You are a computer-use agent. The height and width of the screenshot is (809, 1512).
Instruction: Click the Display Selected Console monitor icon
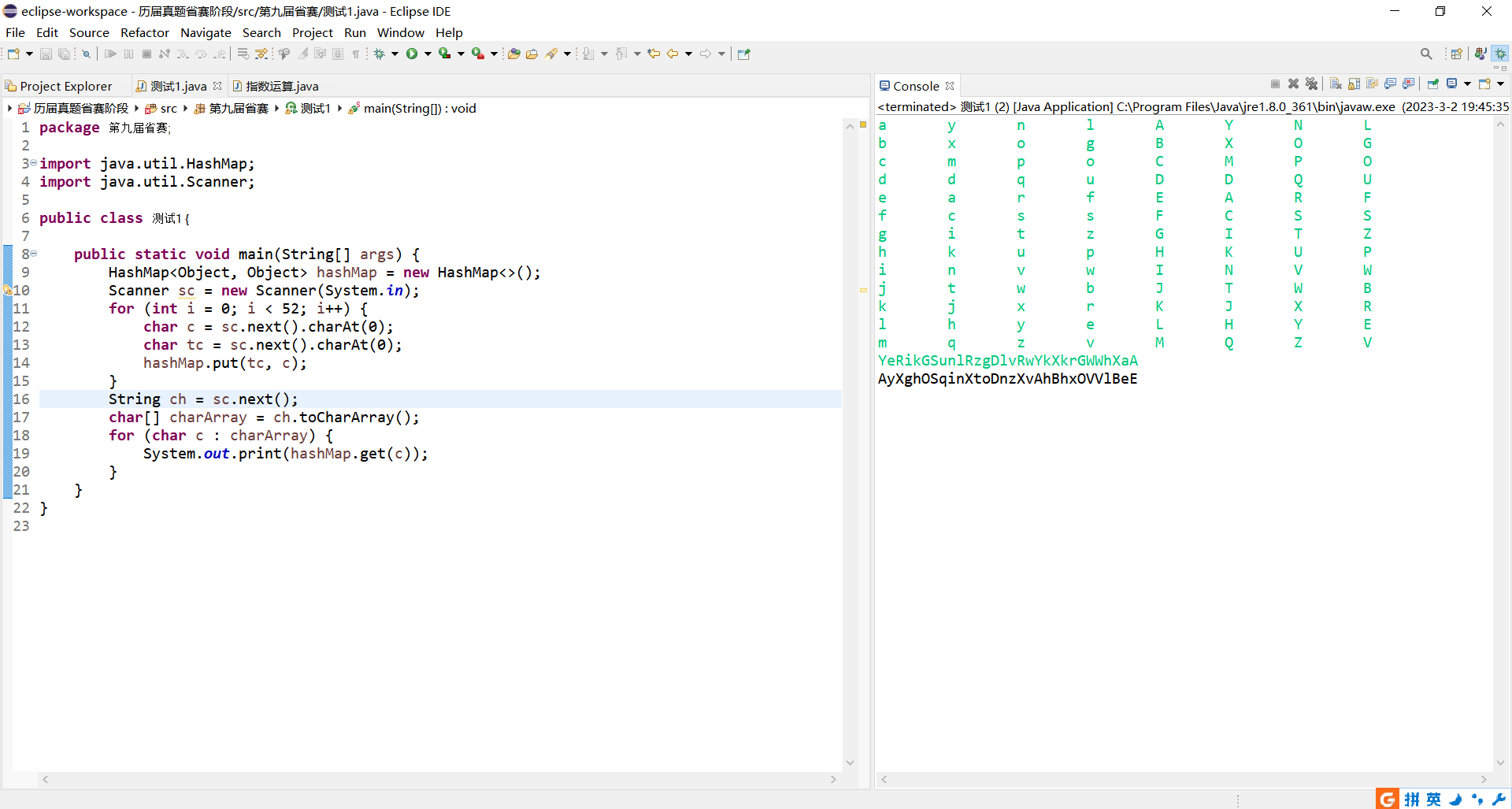1451,83
